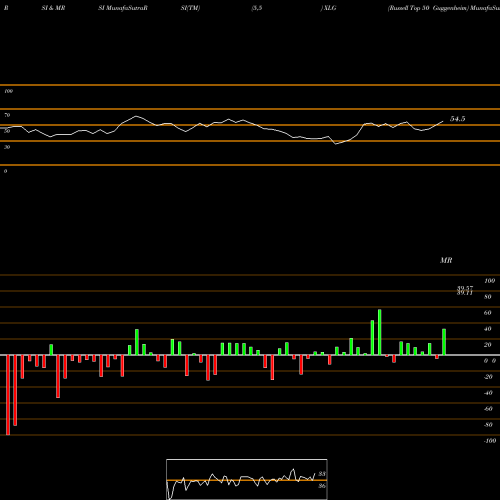Click the 30 level on RSI axis
The height and width of the screenshot is (500, 500).
pos(7,147)
